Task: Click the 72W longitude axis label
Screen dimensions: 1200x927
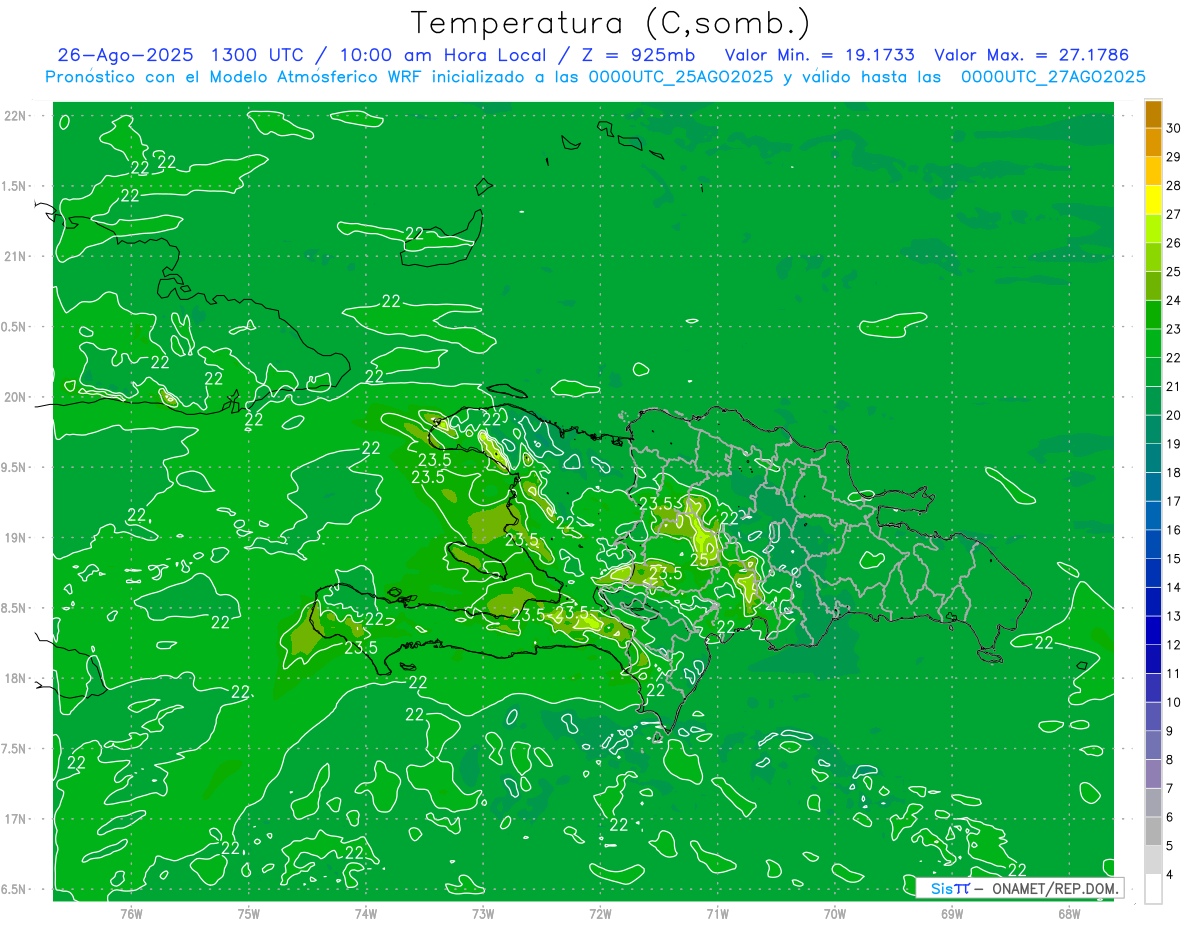Action: coord(600,913)
